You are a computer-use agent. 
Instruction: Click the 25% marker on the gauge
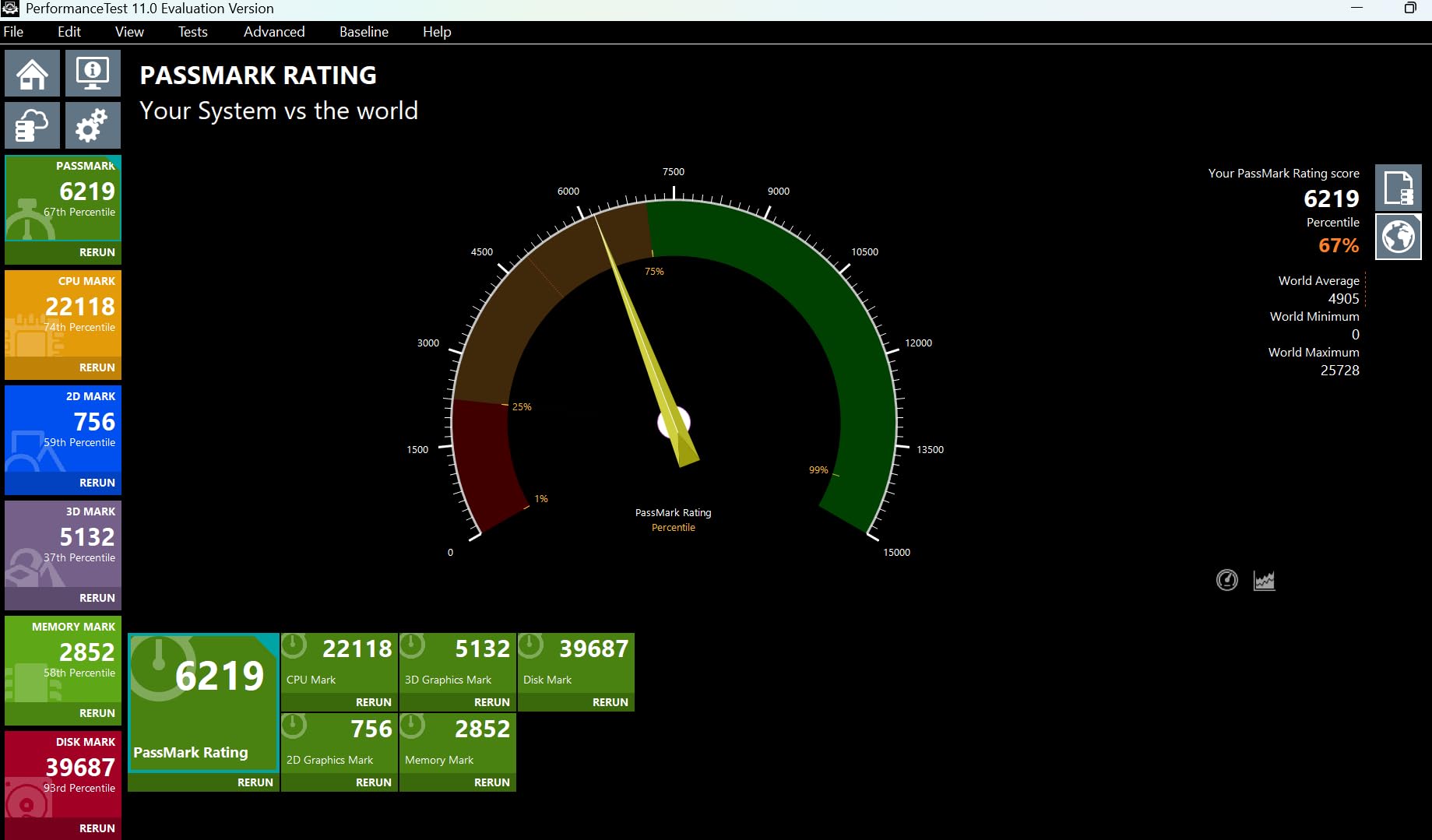click(x=522, y=407)
